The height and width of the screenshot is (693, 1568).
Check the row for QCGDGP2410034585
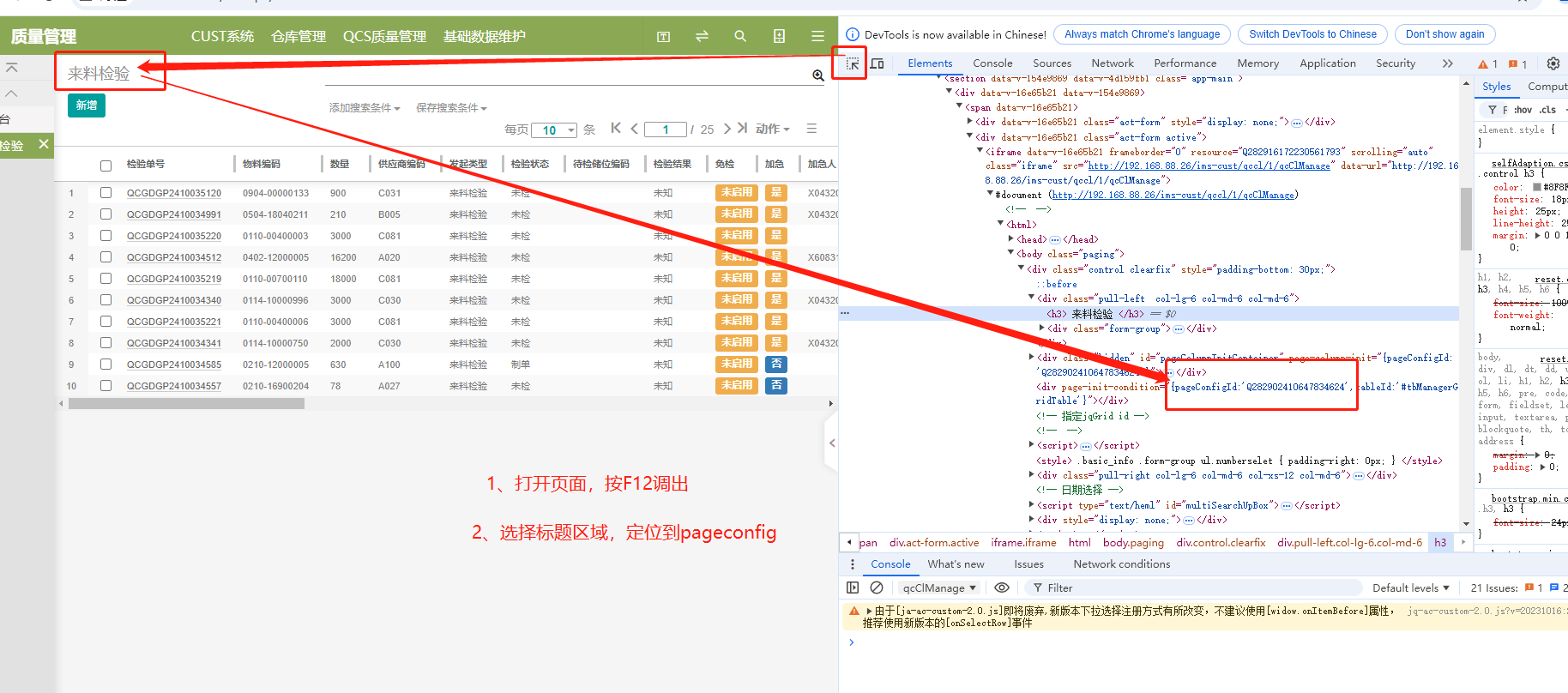point(106,365)
